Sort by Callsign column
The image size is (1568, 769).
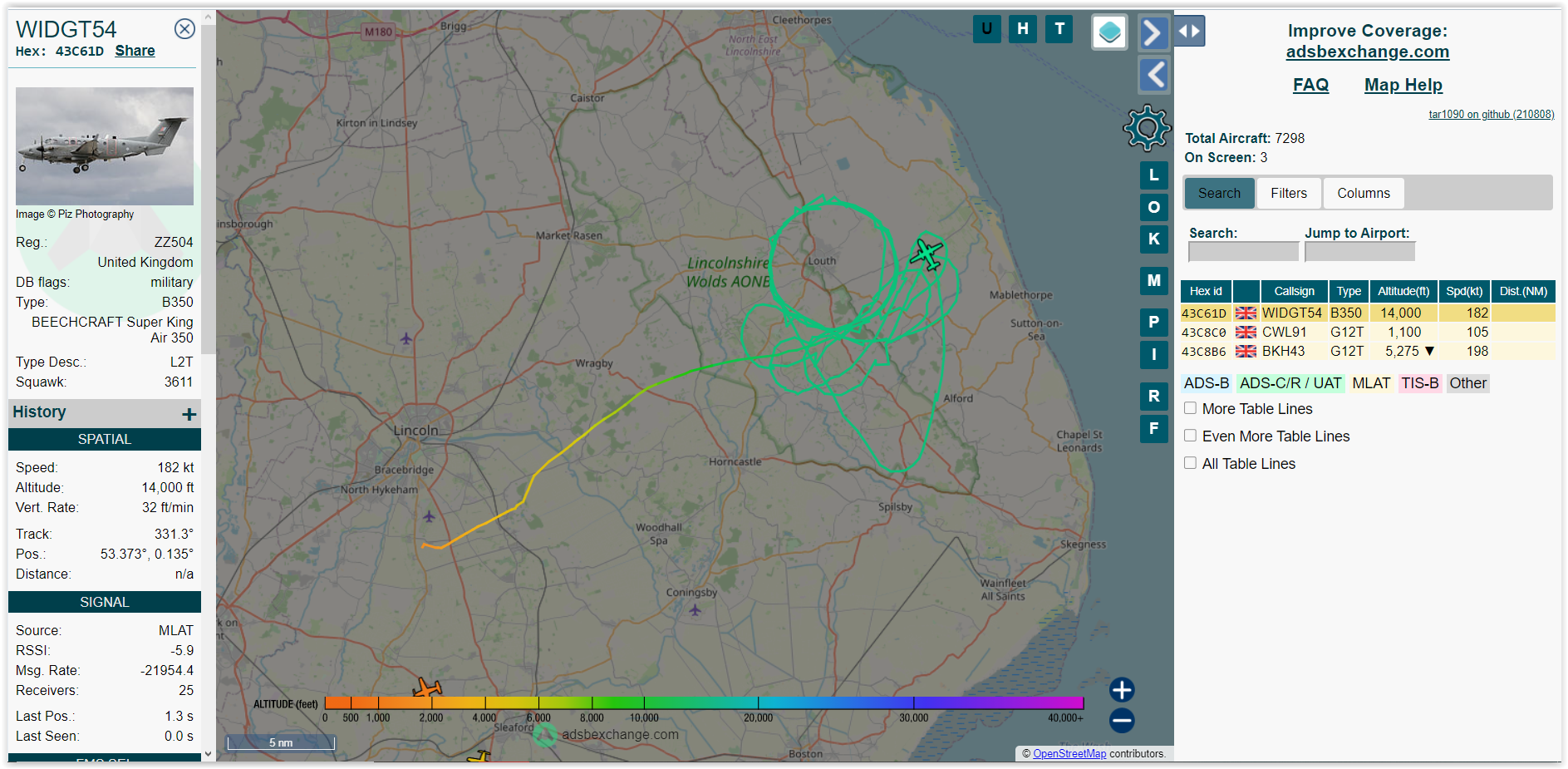pos(1294,291)
